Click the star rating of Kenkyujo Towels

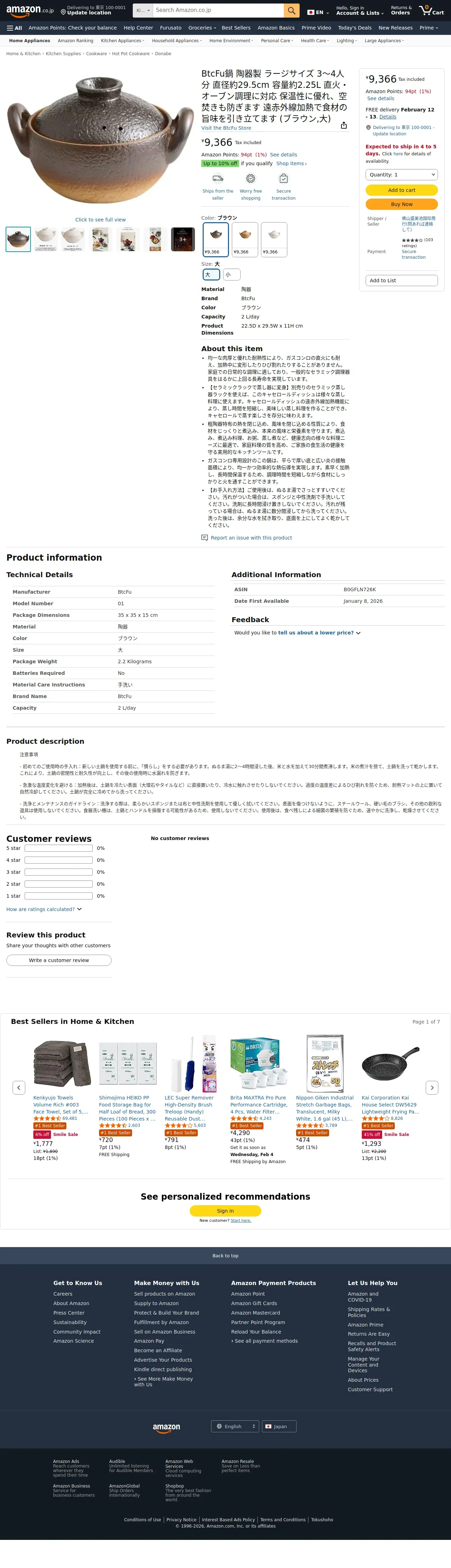point(47,1118)
